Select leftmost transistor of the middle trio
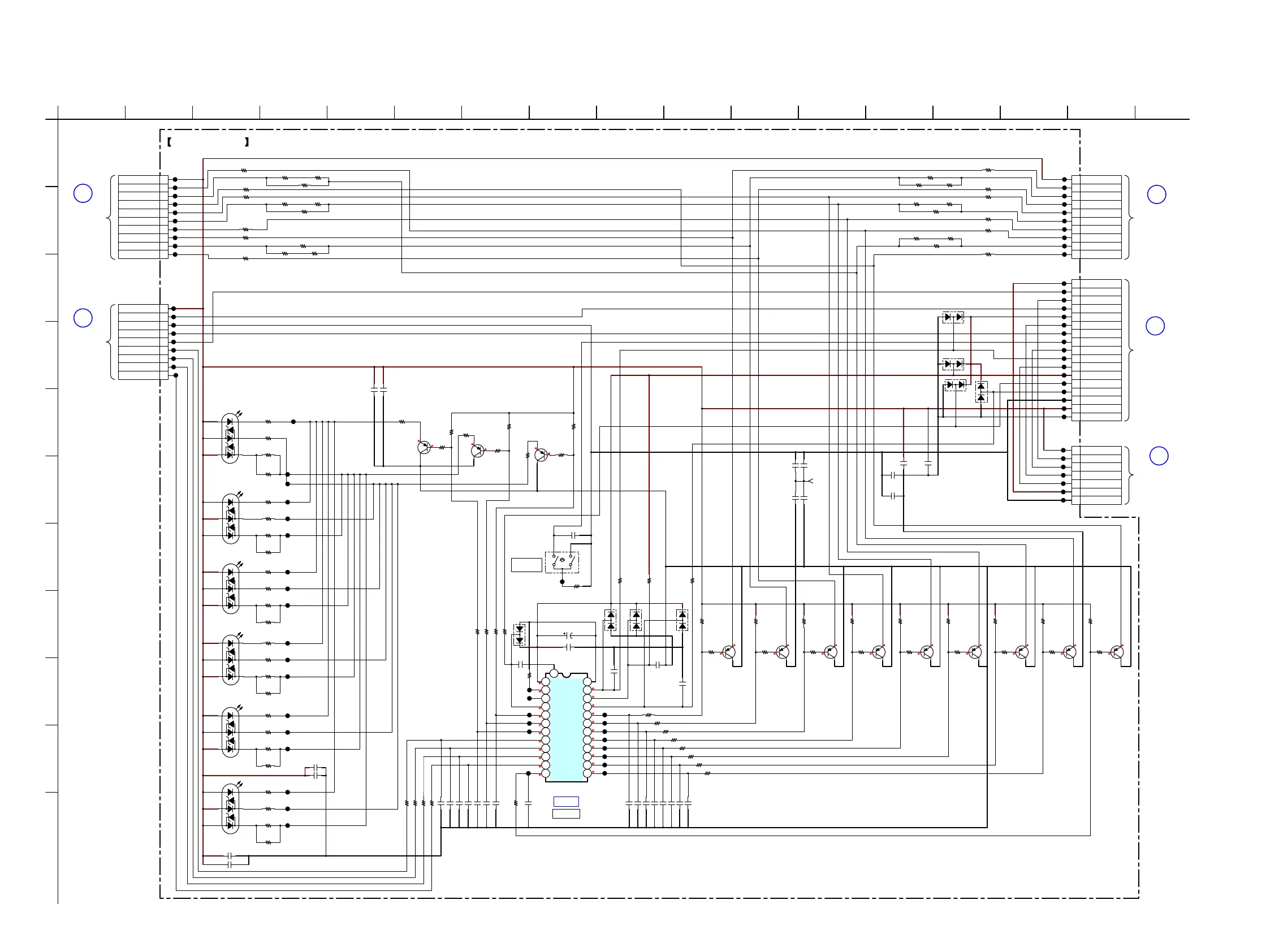 coord(424,447)
